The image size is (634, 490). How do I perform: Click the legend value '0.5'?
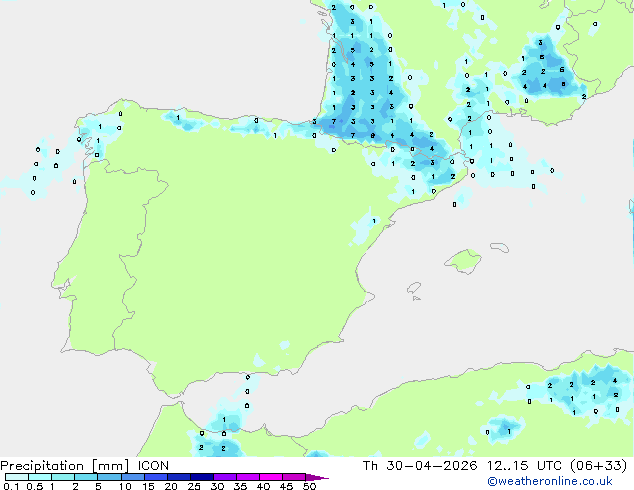(34, 486)
